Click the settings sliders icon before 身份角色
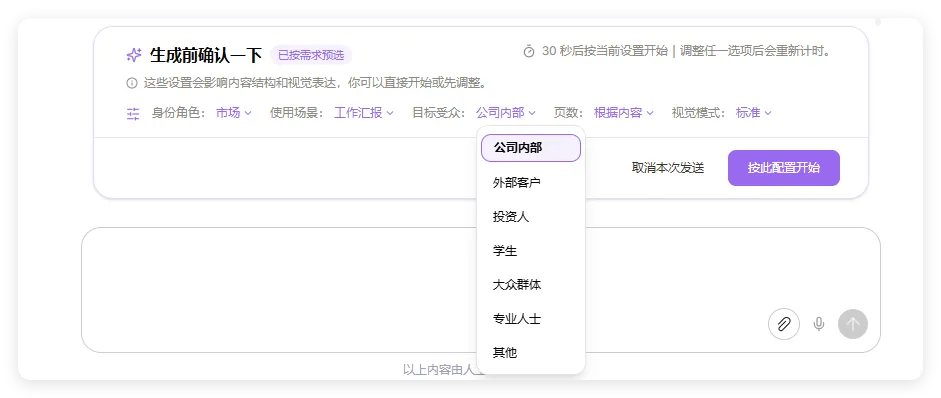The width and height of the screenshot is (941, 398). (x=133, y=113)
